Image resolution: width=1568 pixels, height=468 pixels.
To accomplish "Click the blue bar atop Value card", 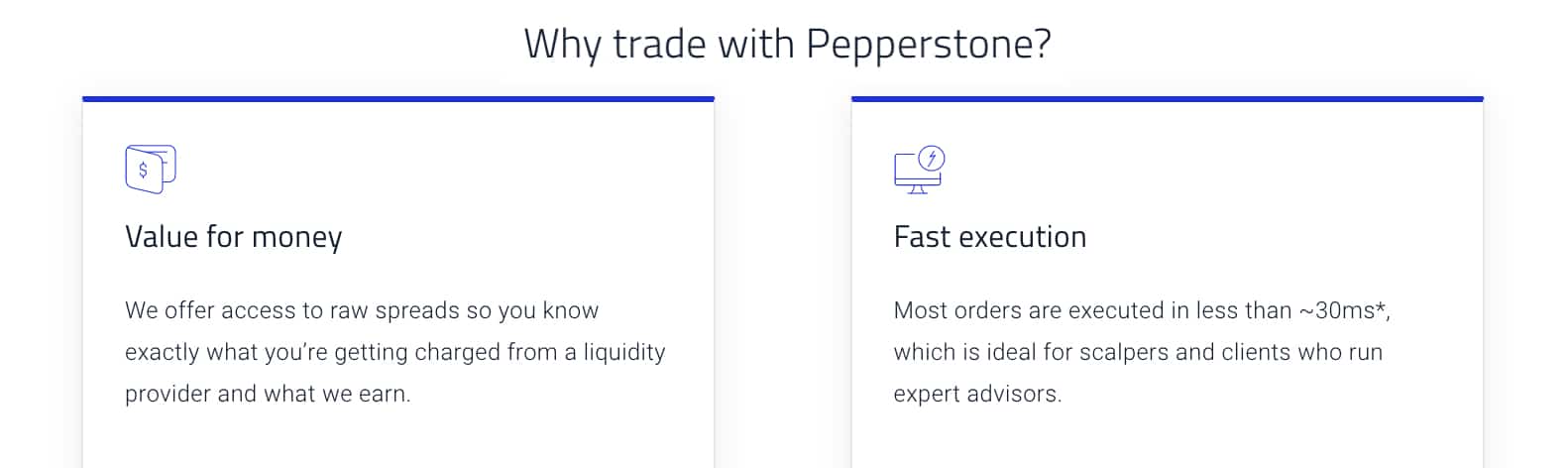I will [x=397, y=99].
